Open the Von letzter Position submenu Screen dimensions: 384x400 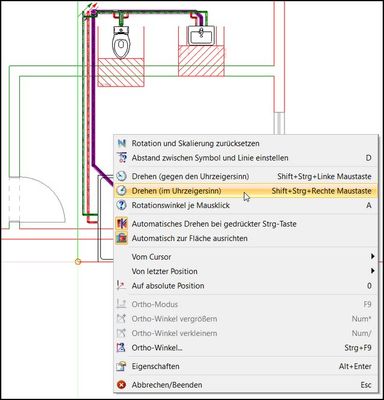246,271
